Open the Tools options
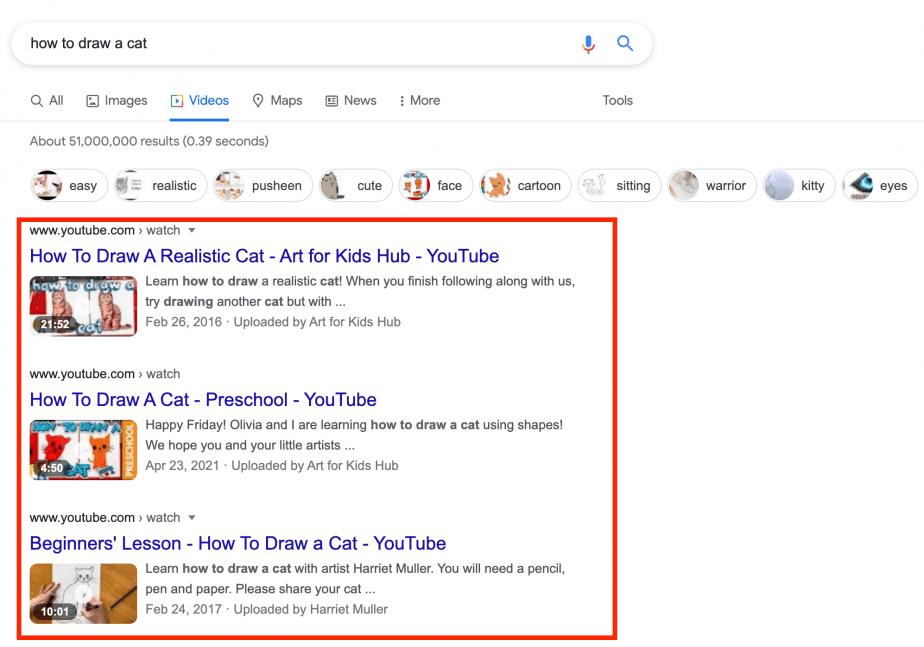Screen dimensions: 924x647 tap(618, 101)
